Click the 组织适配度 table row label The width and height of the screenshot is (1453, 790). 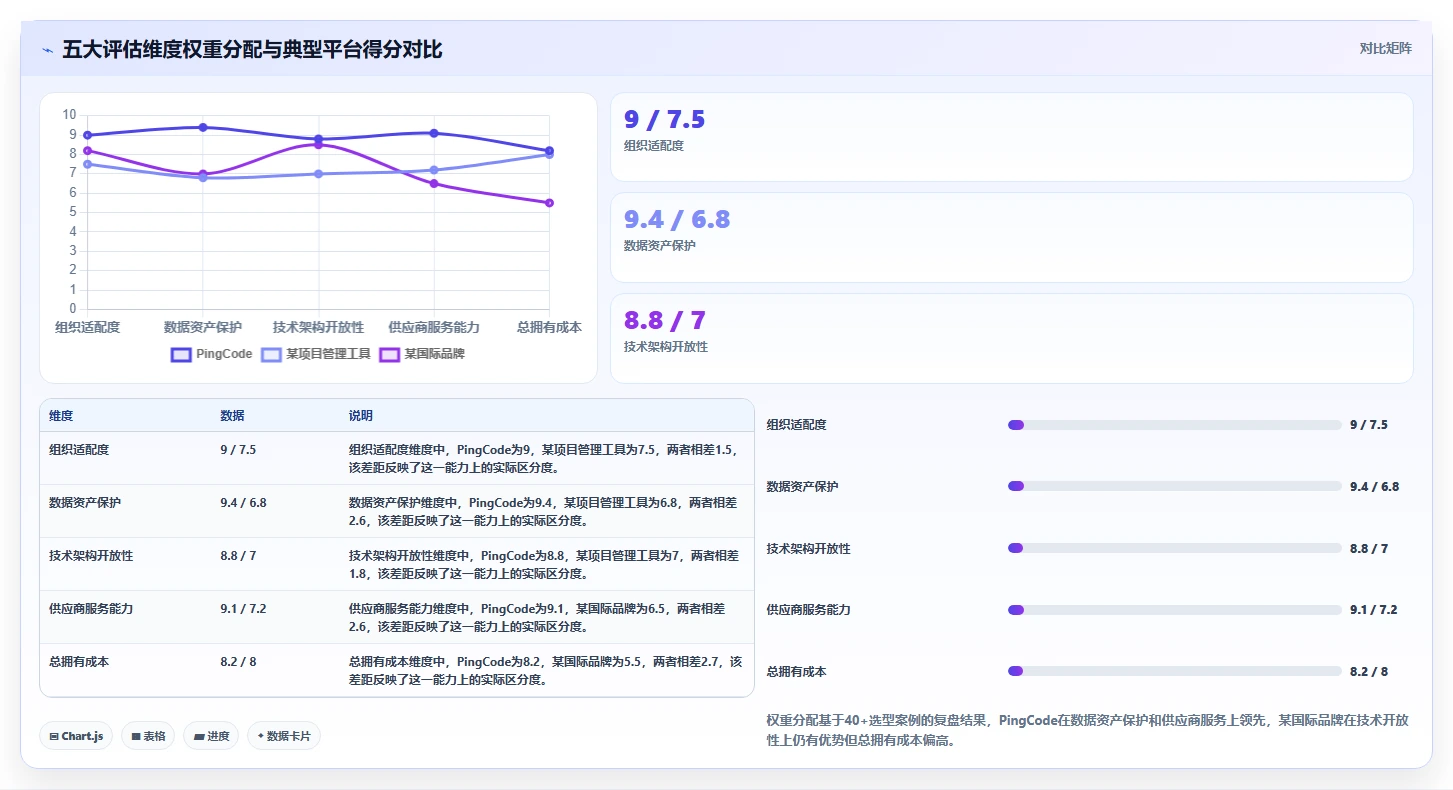pos(79,450)
